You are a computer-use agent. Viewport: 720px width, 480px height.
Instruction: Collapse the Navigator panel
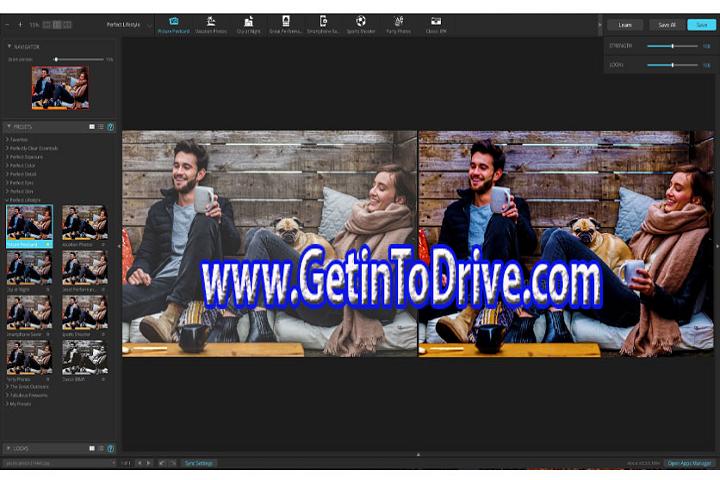(x=9, y=46)
